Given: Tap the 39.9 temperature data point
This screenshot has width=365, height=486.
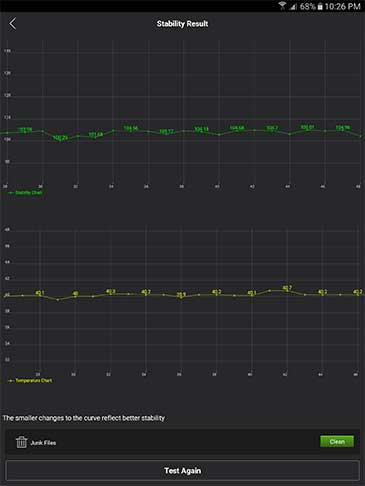Looking at the screenshot, I should tap(181, 295).
